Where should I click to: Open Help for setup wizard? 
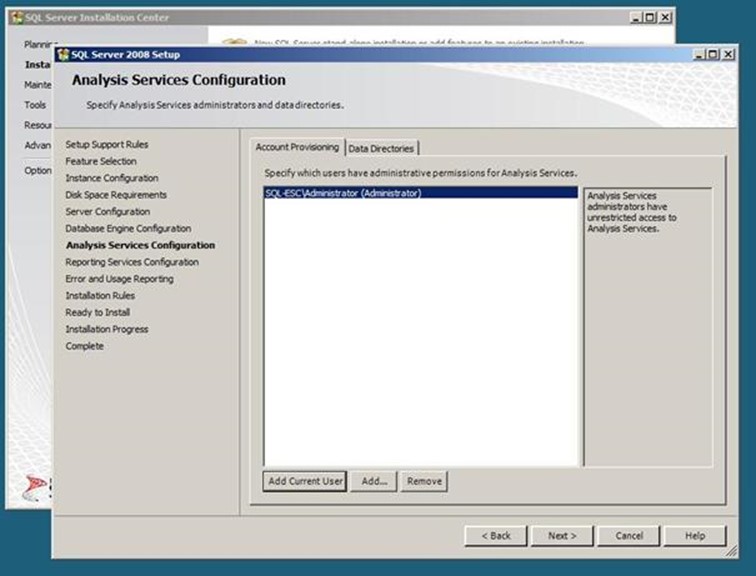point(695,536)
